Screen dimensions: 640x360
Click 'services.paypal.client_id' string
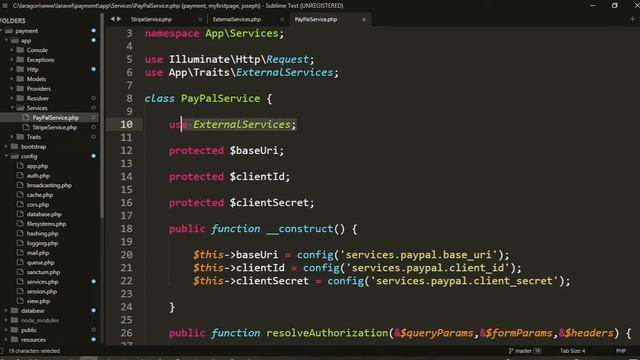(x=430, y=268)
